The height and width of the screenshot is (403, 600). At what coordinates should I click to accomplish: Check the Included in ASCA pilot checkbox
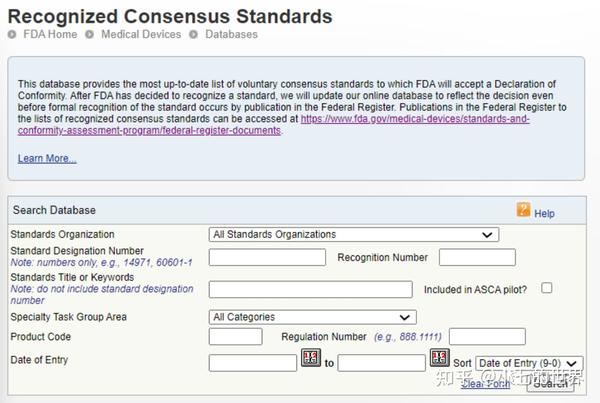(x=546, y=288)
